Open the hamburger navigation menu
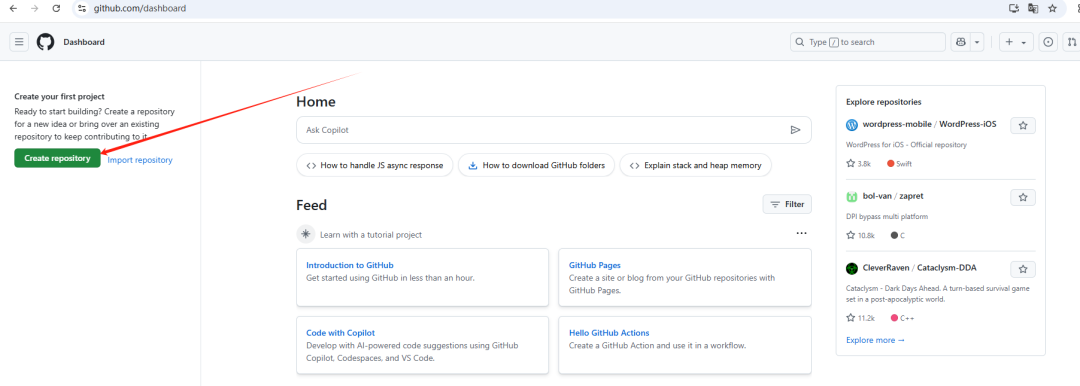Screen dimensions: 1080x386 point(19,42)
